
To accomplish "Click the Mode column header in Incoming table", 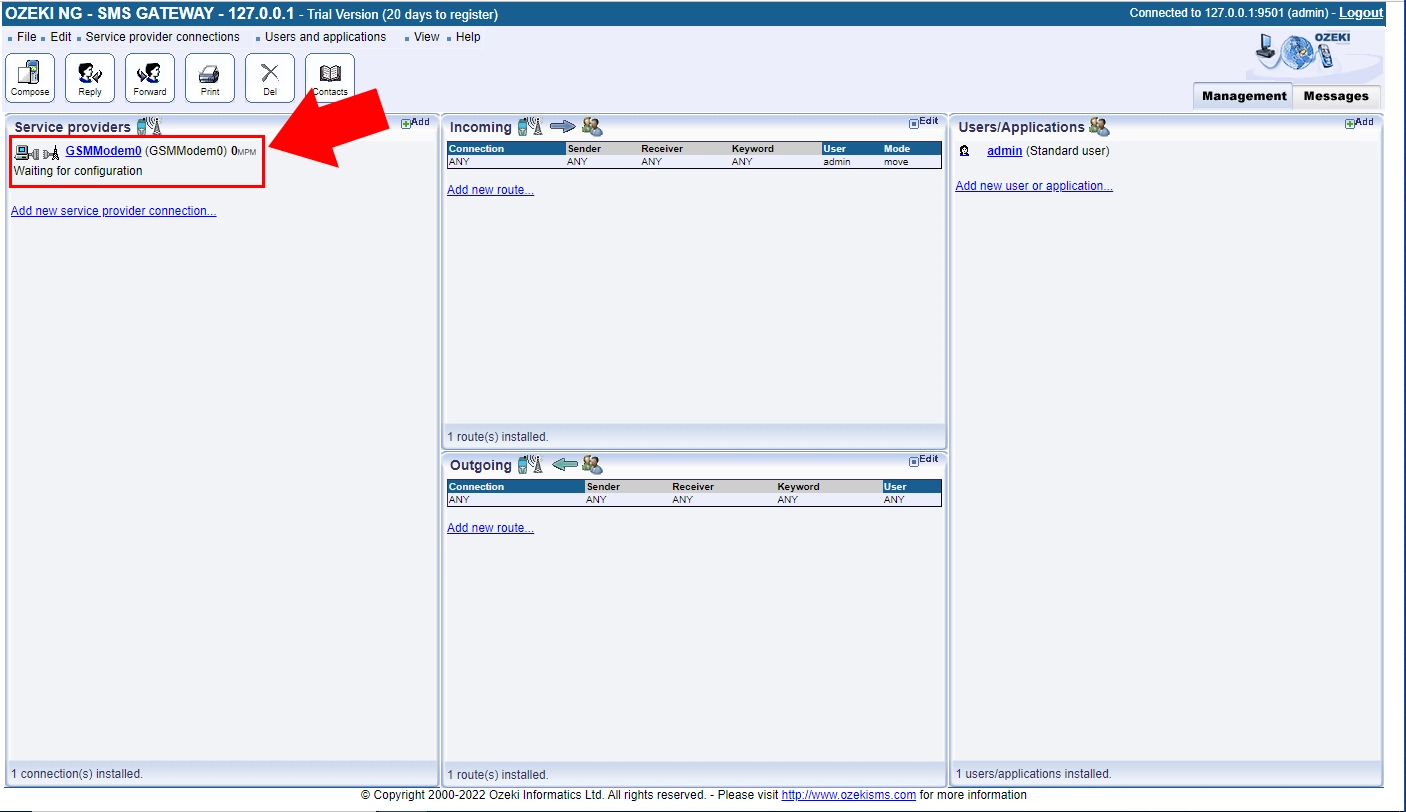I will click(911, 149).
